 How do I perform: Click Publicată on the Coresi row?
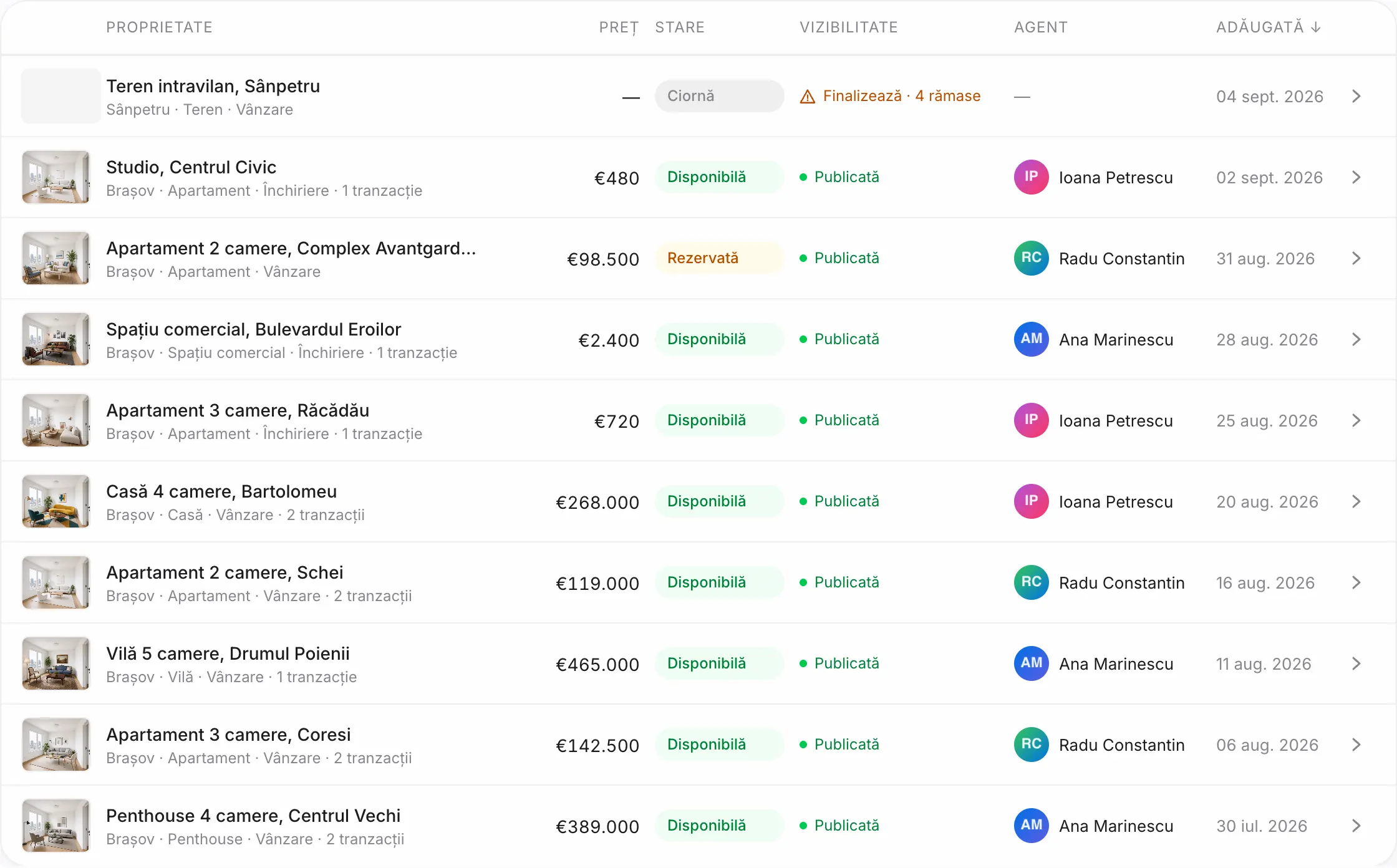click(839, 745)
